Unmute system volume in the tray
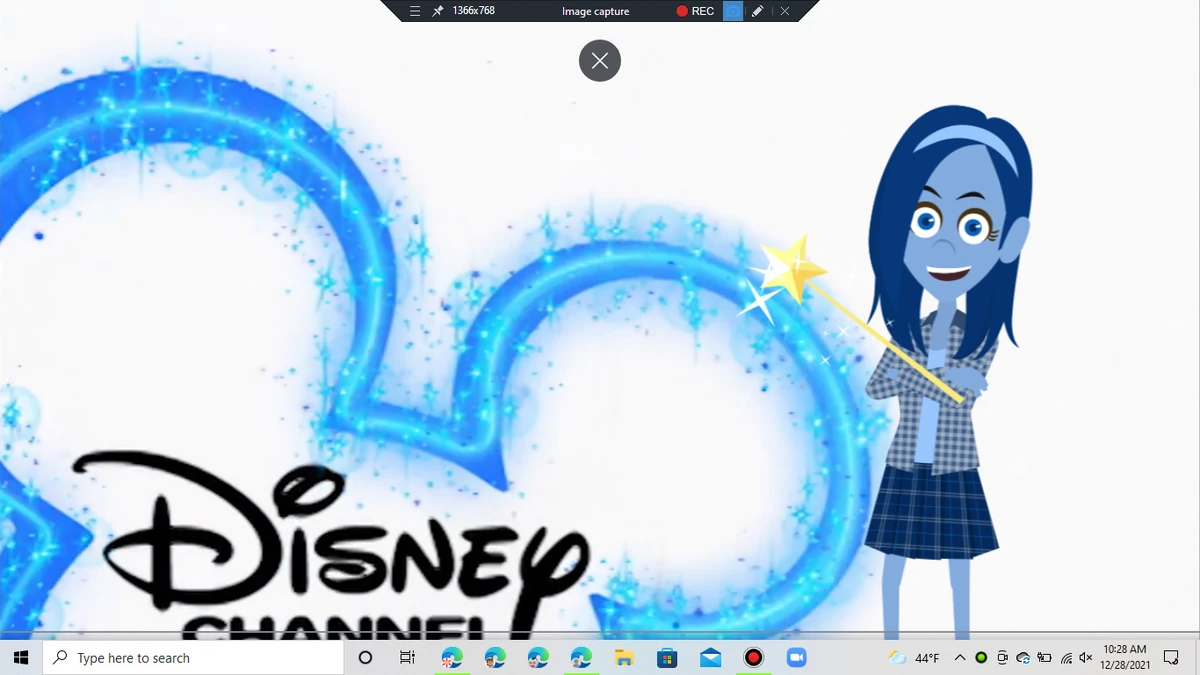This screenshot has width=1200, height=675. tap(1085, 658)
